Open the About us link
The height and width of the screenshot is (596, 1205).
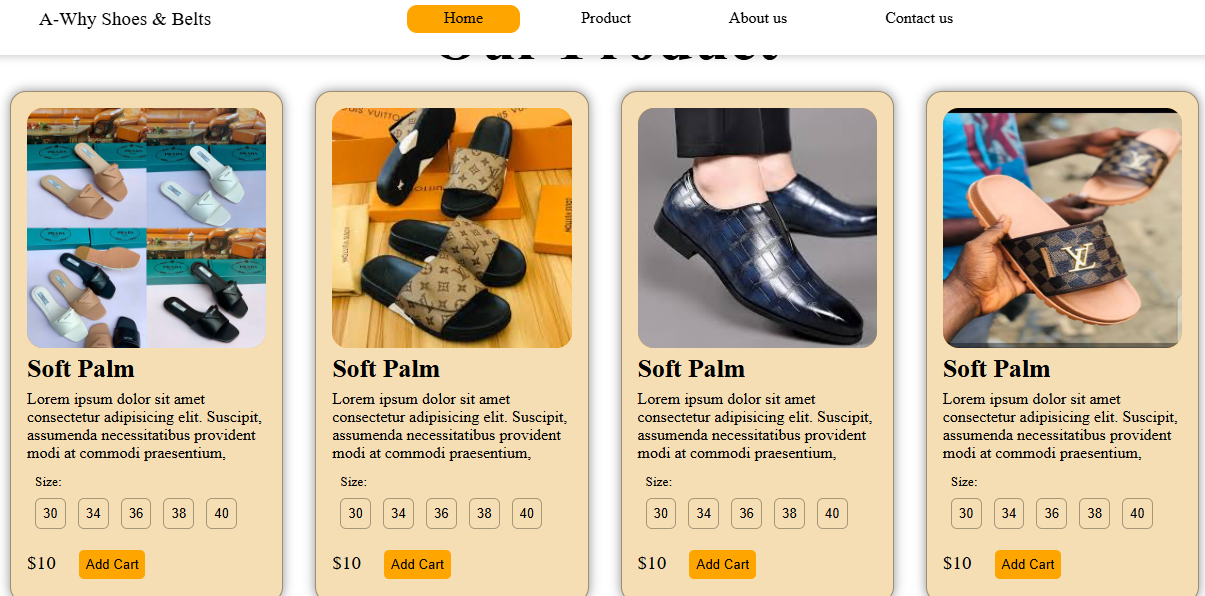[758, 19]
